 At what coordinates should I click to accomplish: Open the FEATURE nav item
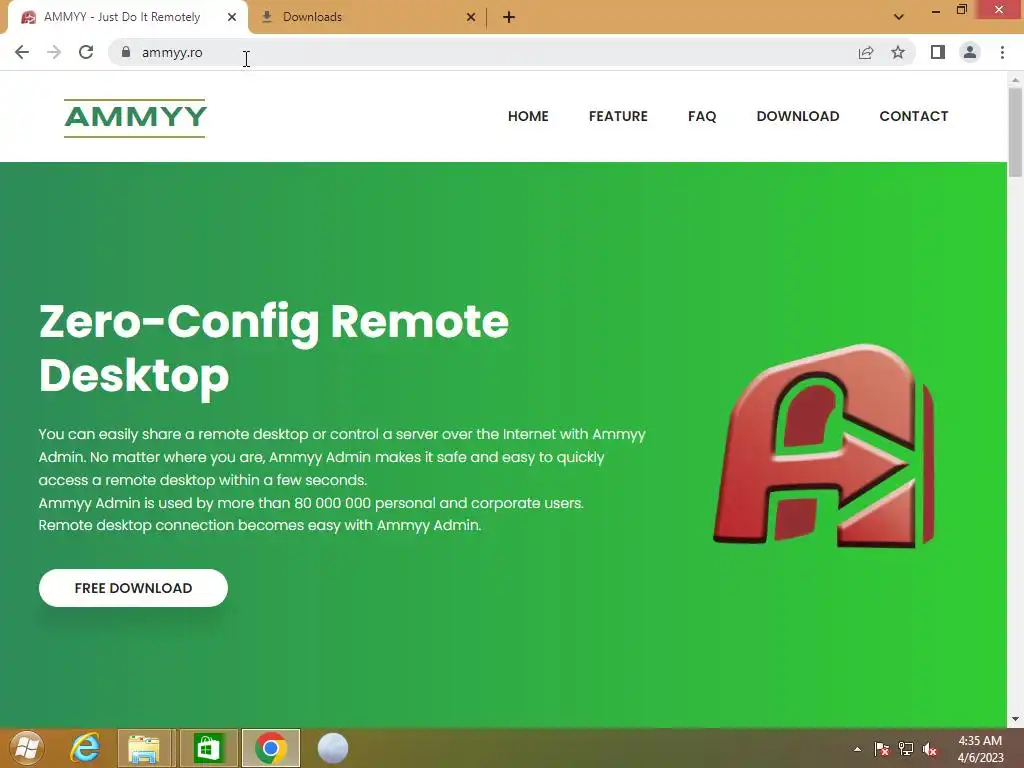(x=618, y=116)
